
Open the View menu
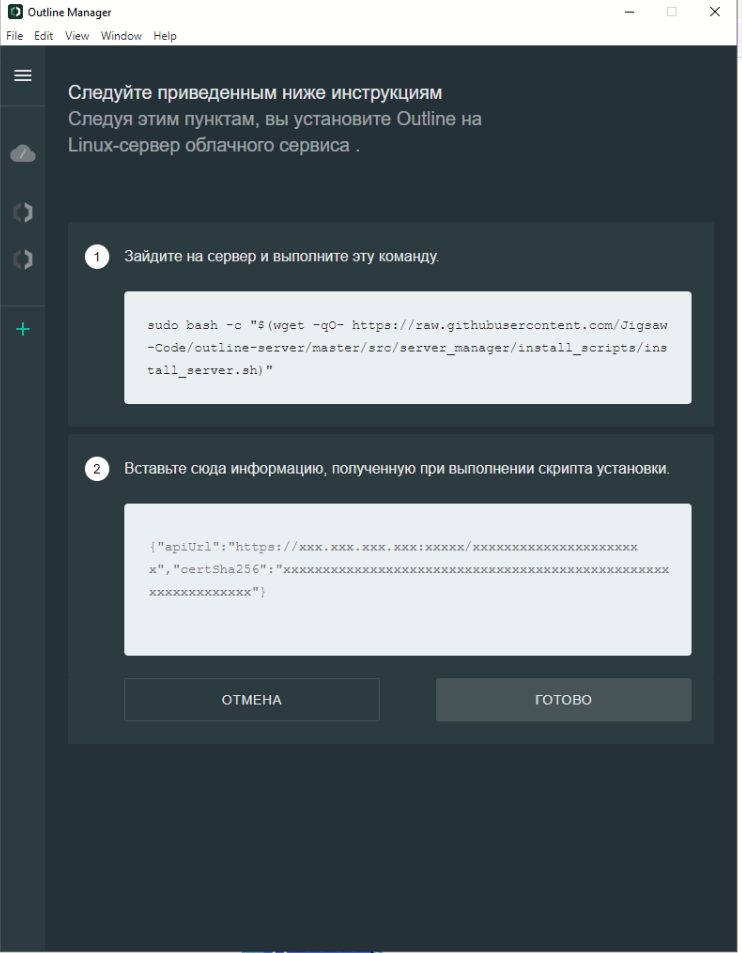point(77,36)
